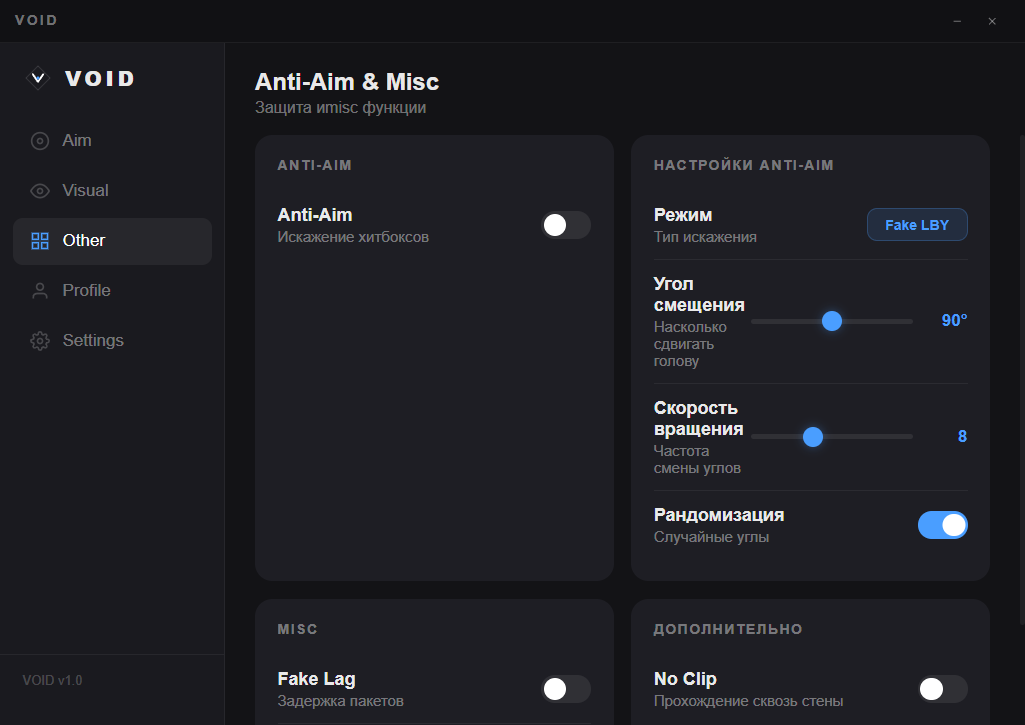Click the Насколько сдвигать голову description
Viewport: 1025px width, 725px height.
click(x=690, y=344)
